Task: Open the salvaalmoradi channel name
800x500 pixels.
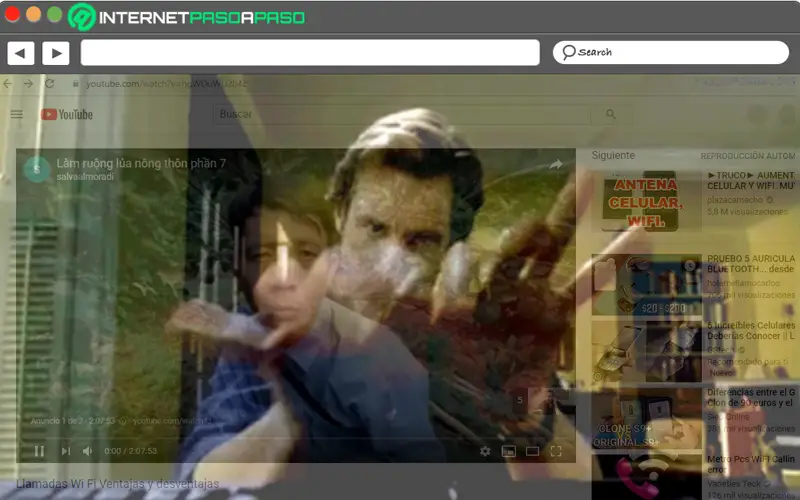Action: click(x=85, y=177)
